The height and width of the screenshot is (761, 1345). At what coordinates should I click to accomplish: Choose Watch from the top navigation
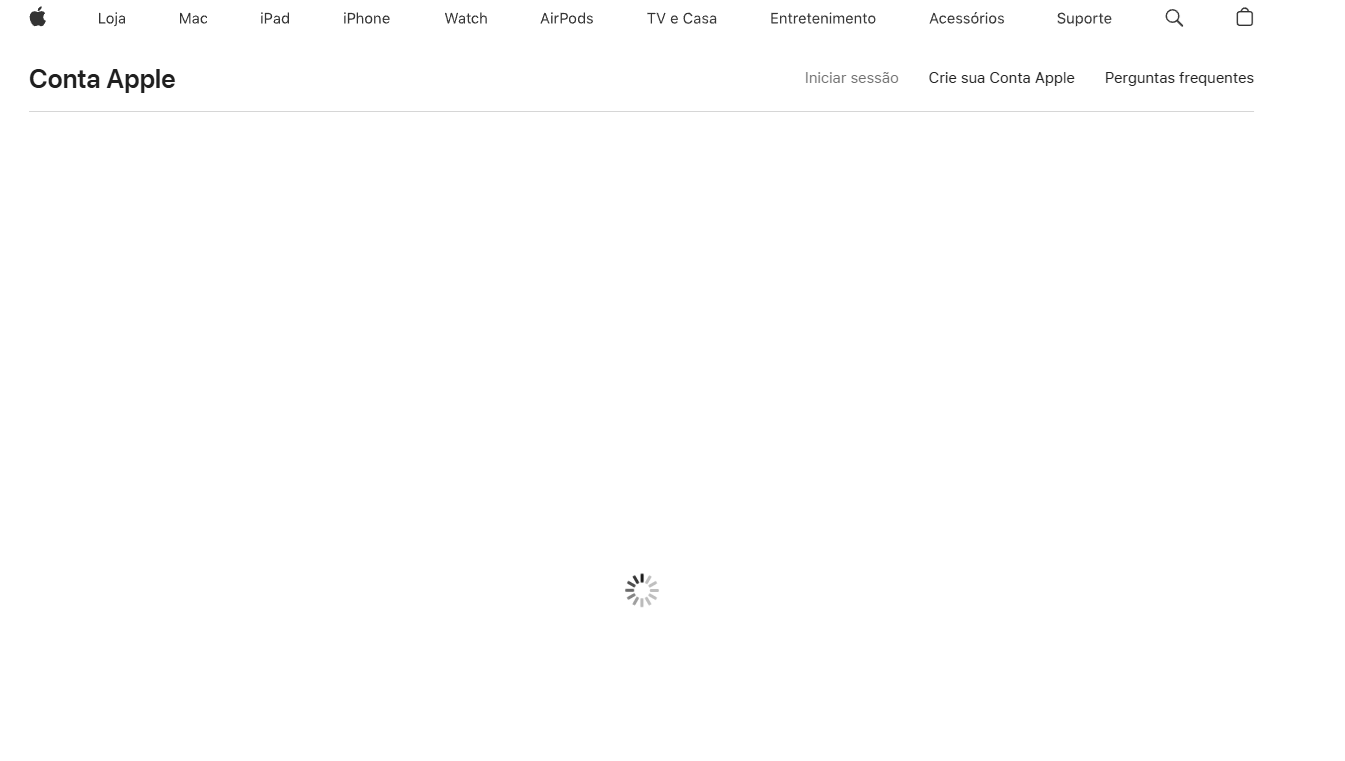coord(466,19)
